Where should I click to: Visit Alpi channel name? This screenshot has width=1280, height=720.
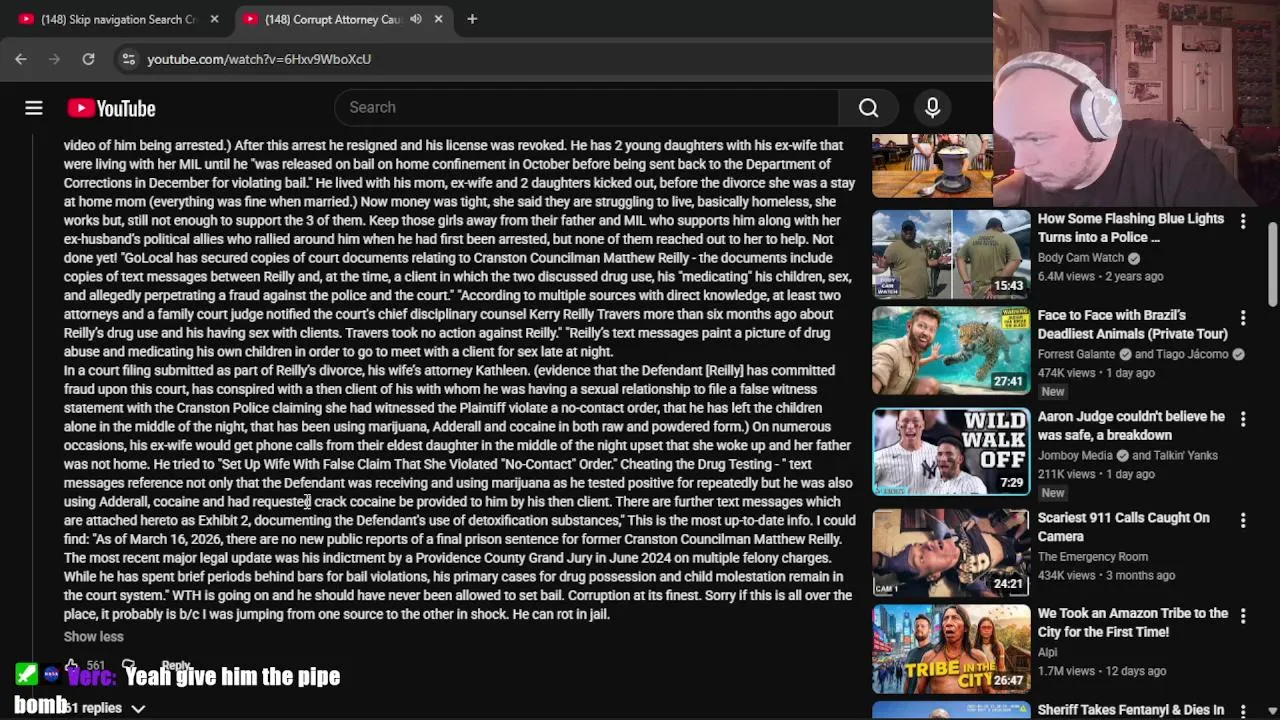click(1047, 652)
